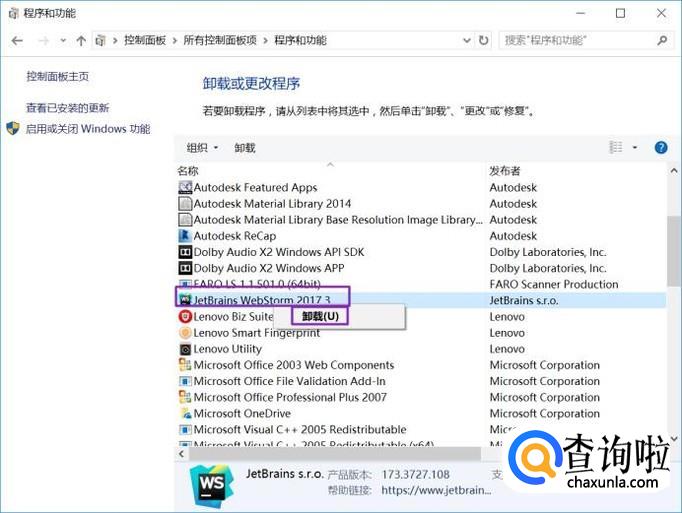Click 控制面板 in the breadcrumb path

click(x=145, y=40)
